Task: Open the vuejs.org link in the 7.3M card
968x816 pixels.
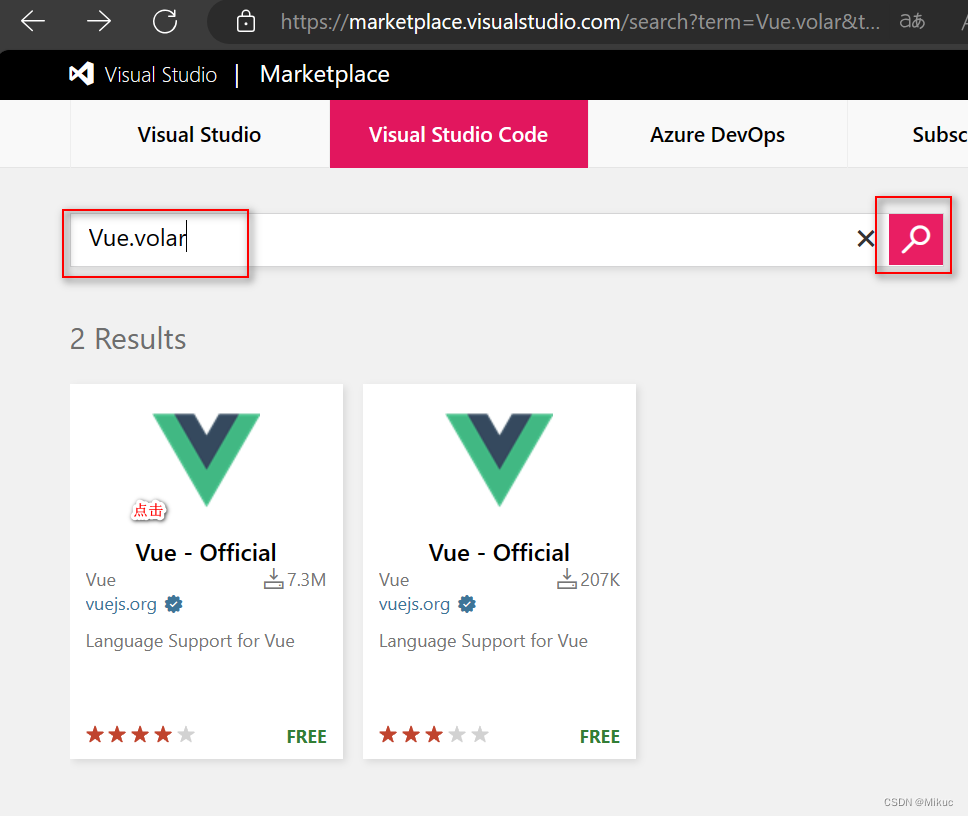Action: pos(121,604)
